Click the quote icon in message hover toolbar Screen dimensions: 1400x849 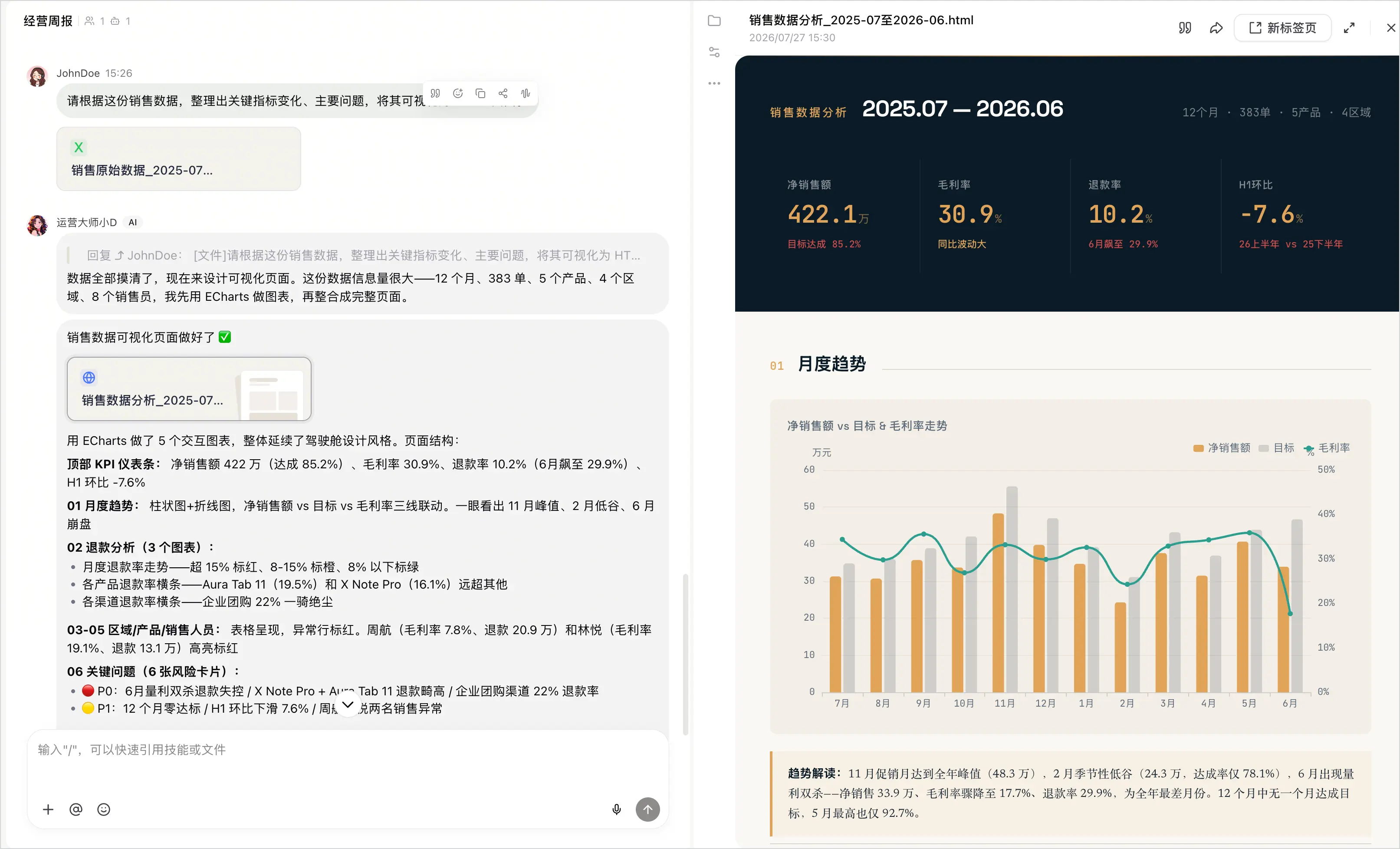tap(435, 93)
